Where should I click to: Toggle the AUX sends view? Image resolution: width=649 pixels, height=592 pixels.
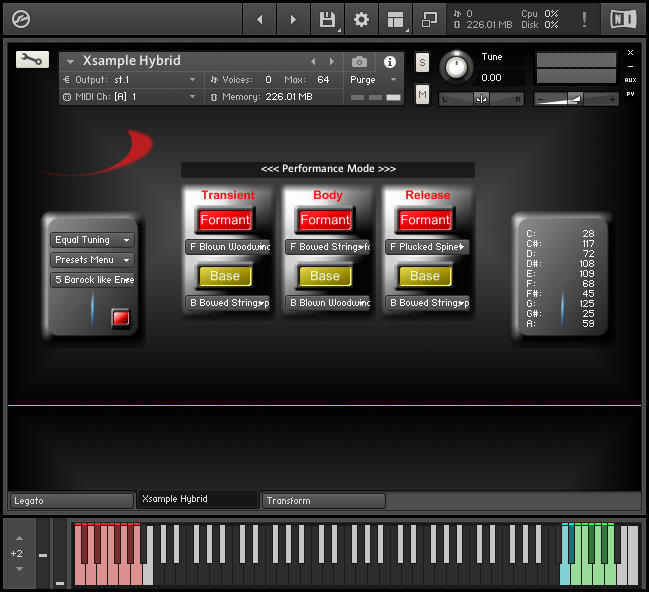tap(630, 80)
